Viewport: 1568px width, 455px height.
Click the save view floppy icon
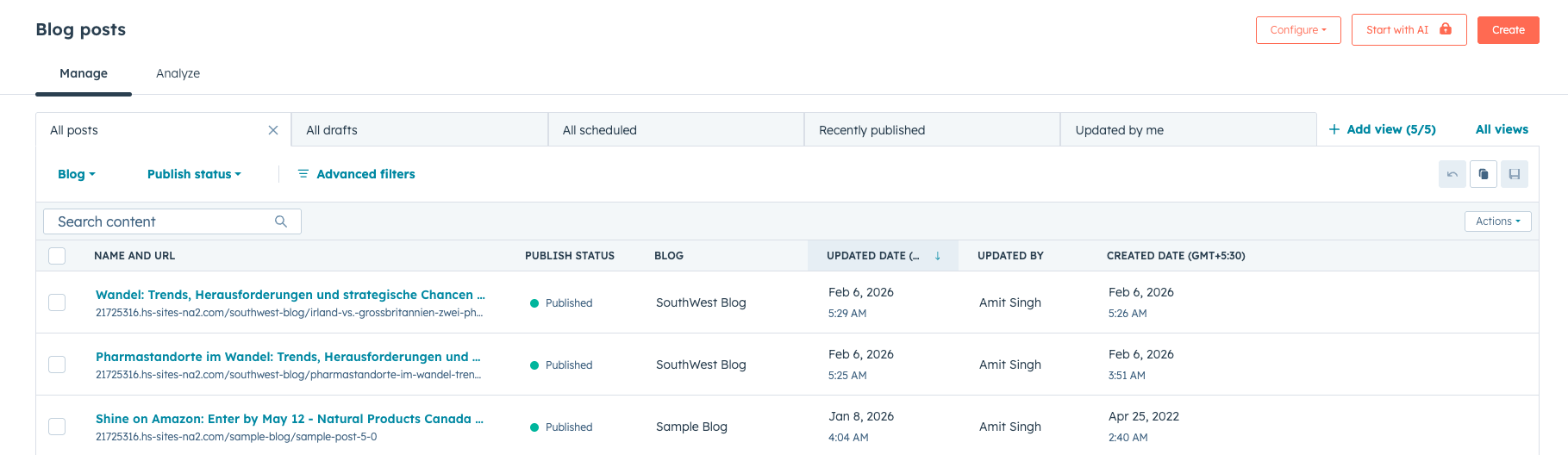click(1514, 174)
